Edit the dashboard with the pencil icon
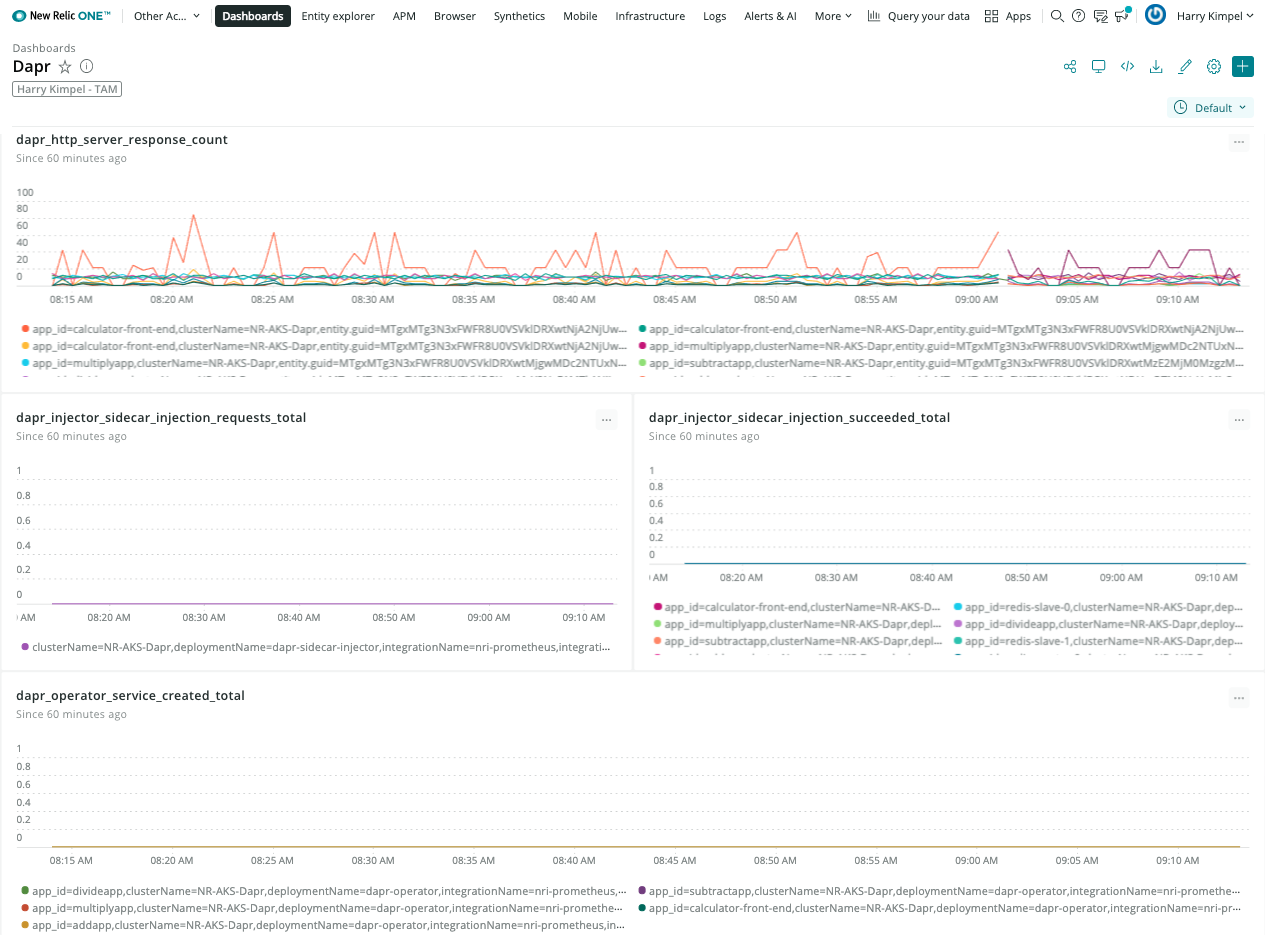The width and height of the screenshot is (1265, 935). click(x=1185, y=67)
